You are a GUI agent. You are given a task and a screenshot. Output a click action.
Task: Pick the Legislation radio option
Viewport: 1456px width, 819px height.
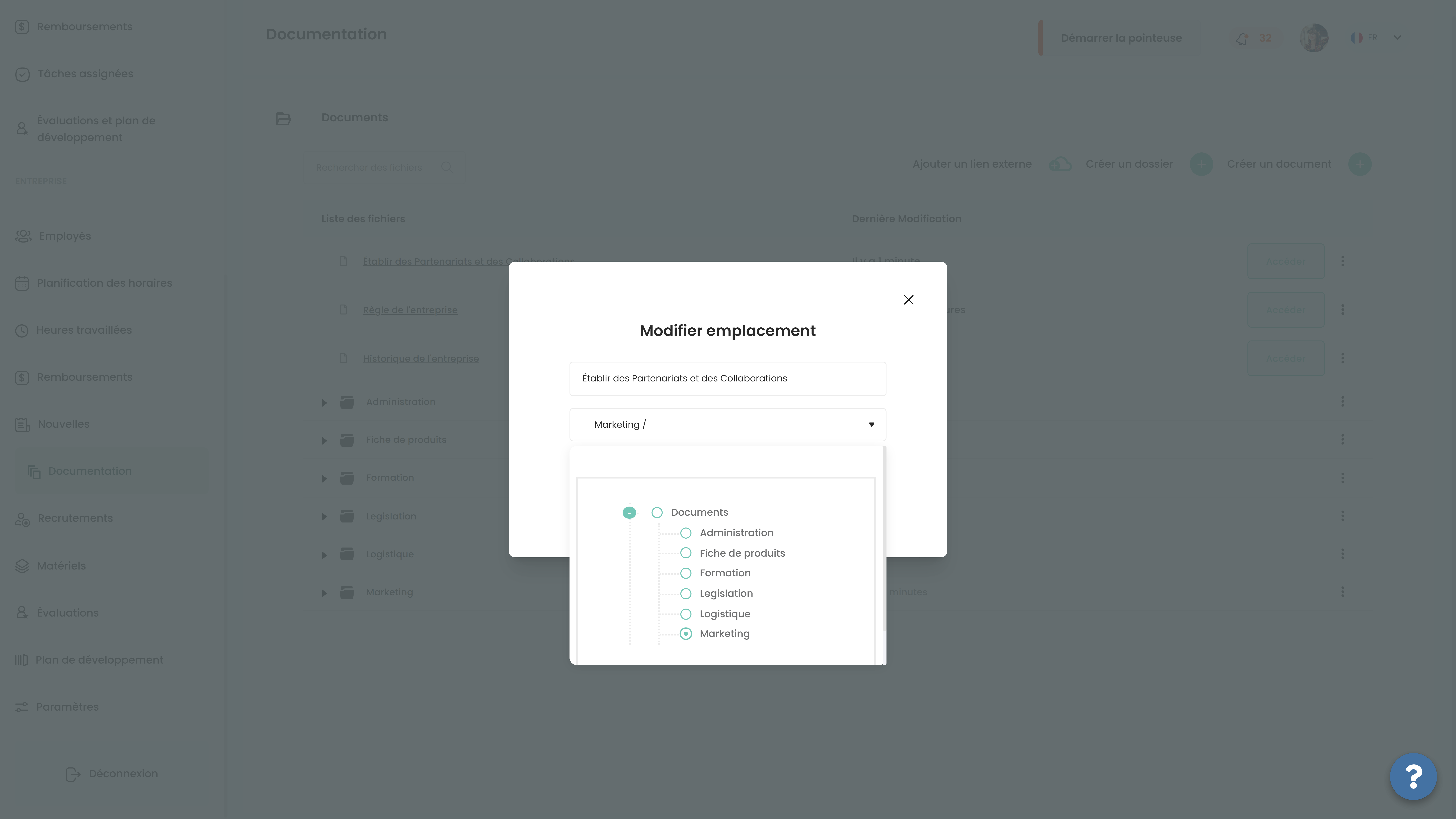point(686,593)
